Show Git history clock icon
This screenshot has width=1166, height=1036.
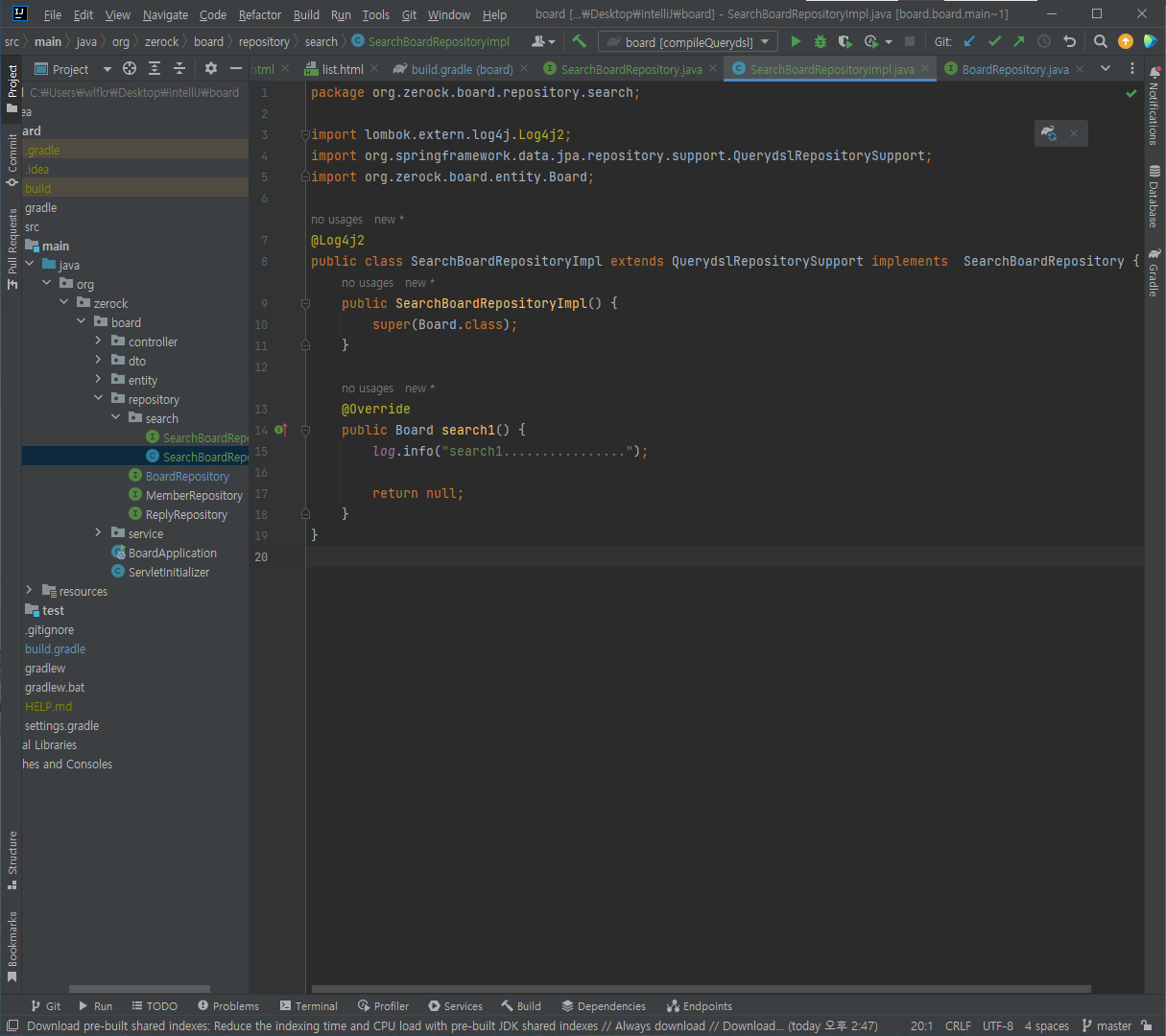click(x=1044, y=41)
